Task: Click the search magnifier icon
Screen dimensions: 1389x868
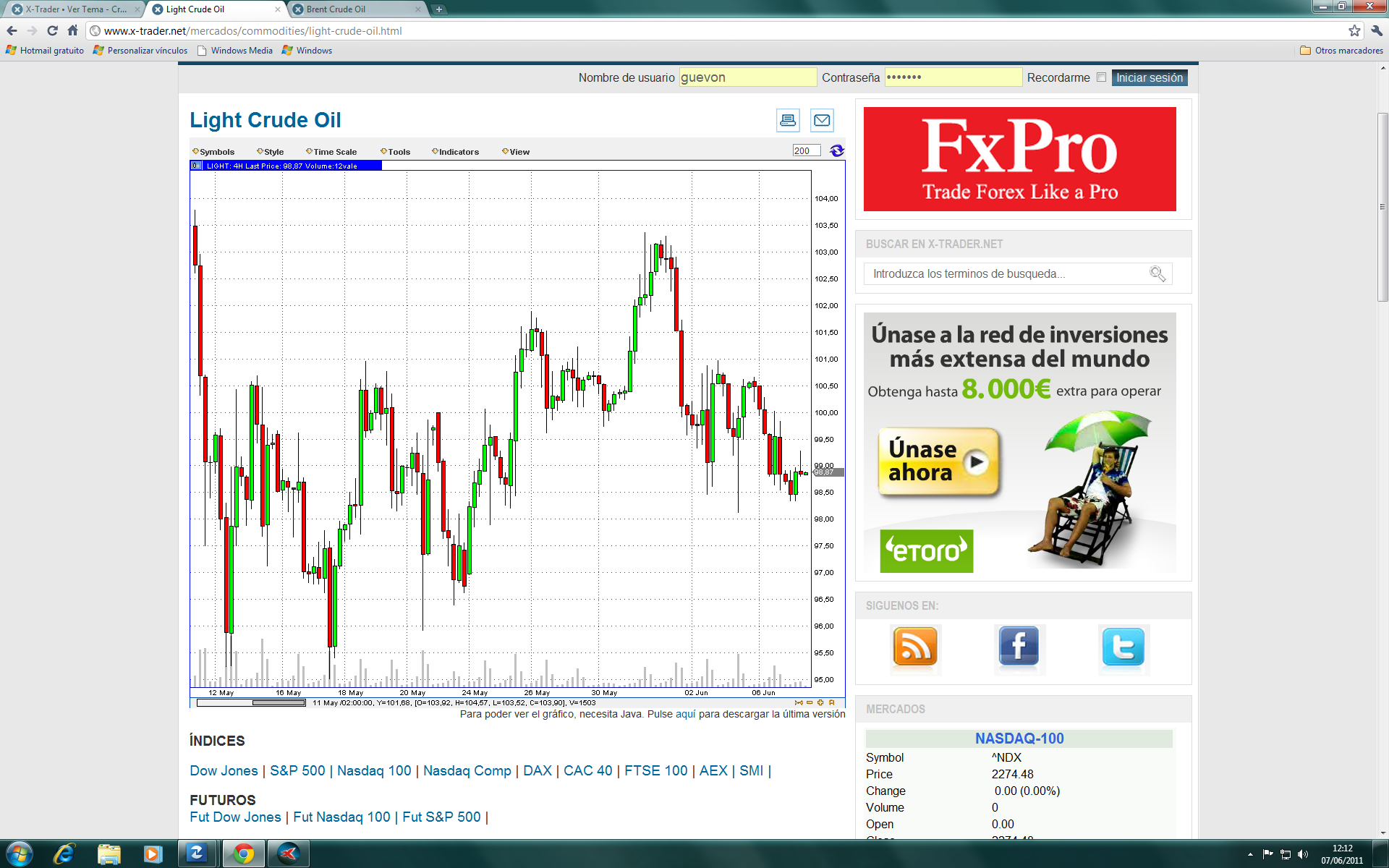Action: click(x=1157, y=273)
